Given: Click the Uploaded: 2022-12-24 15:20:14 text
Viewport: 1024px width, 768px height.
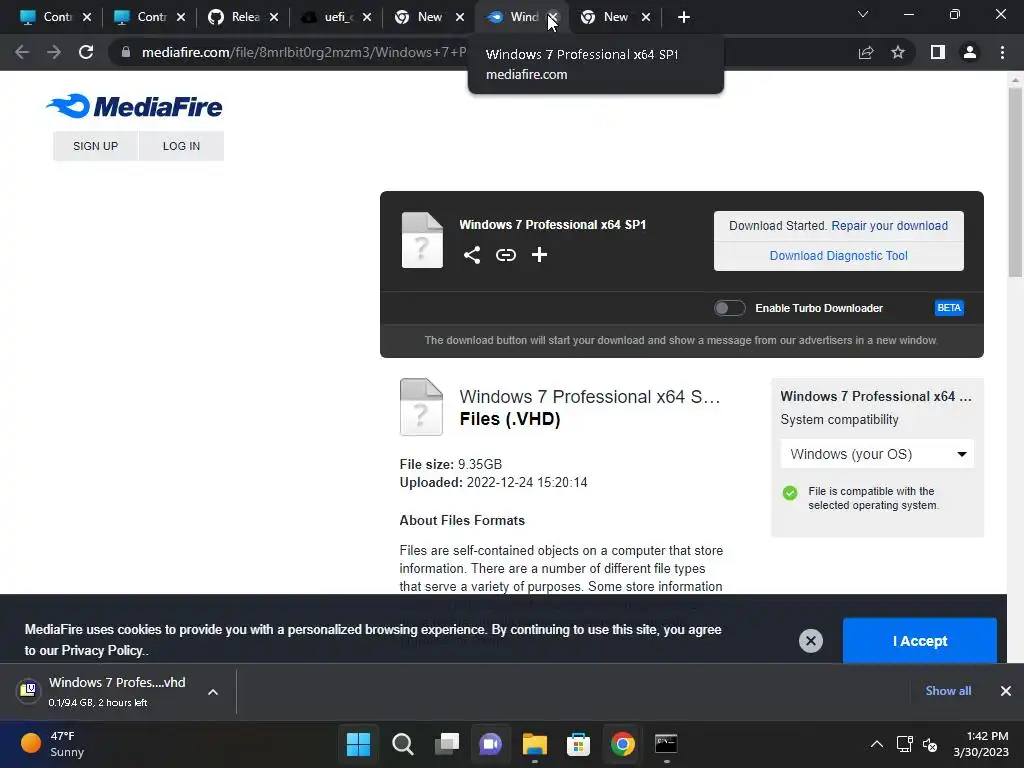Looking at the screenshot, I should point(493,483).
